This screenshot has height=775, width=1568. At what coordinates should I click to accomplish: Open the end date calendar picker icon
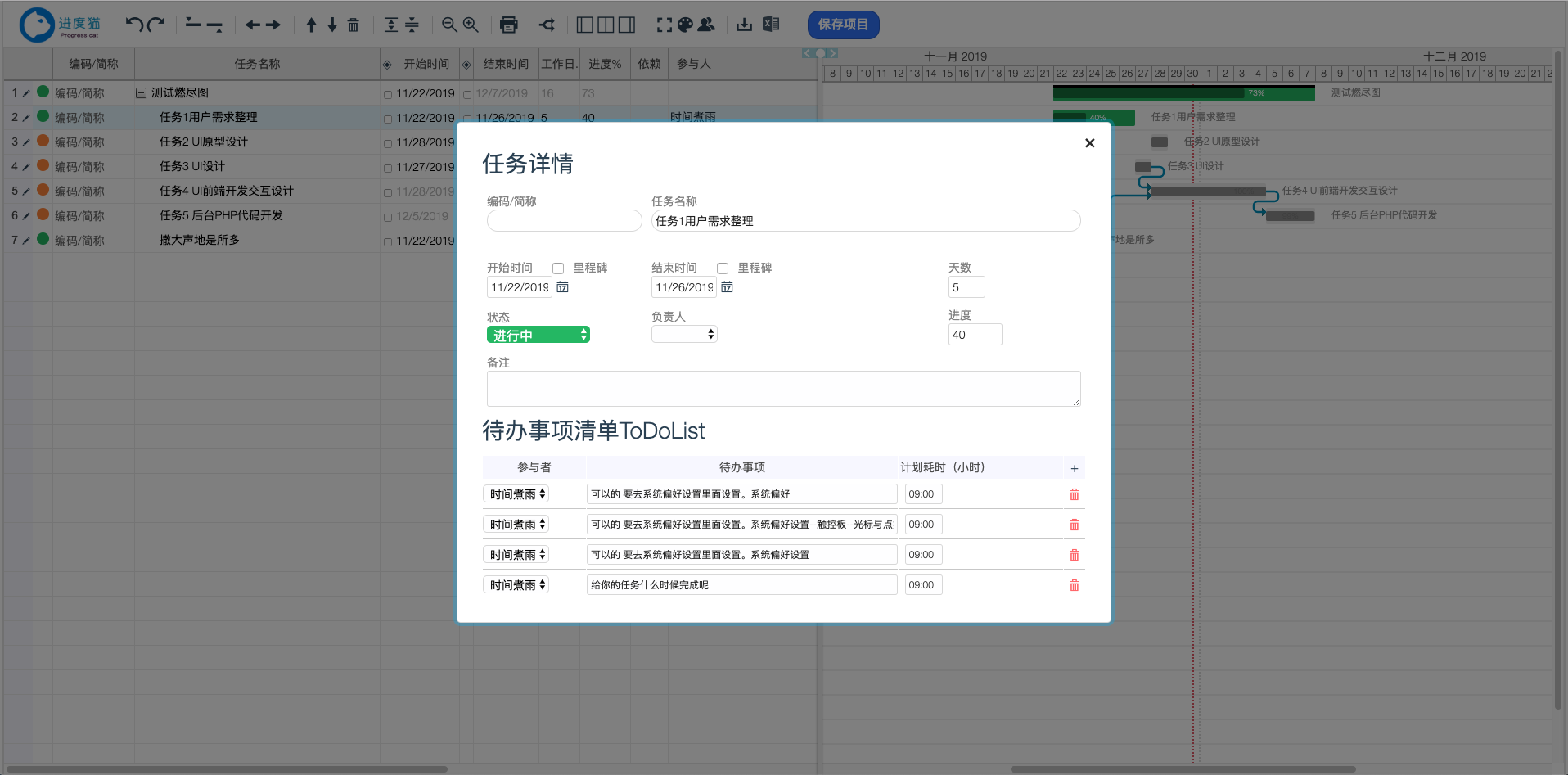(x=728, y=287)
